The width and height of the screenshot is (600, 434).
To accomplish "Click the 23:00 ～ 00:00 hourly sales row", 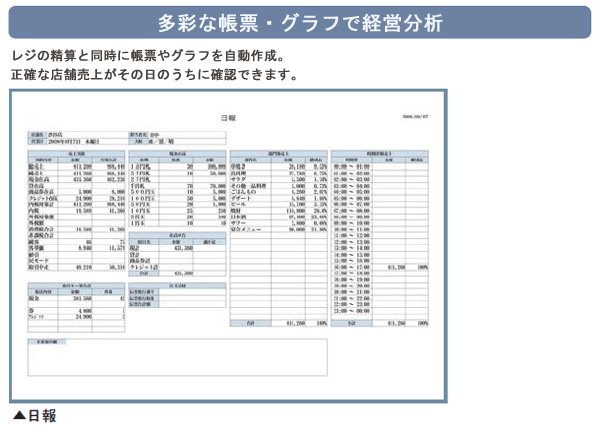I will tap(380, 311).
